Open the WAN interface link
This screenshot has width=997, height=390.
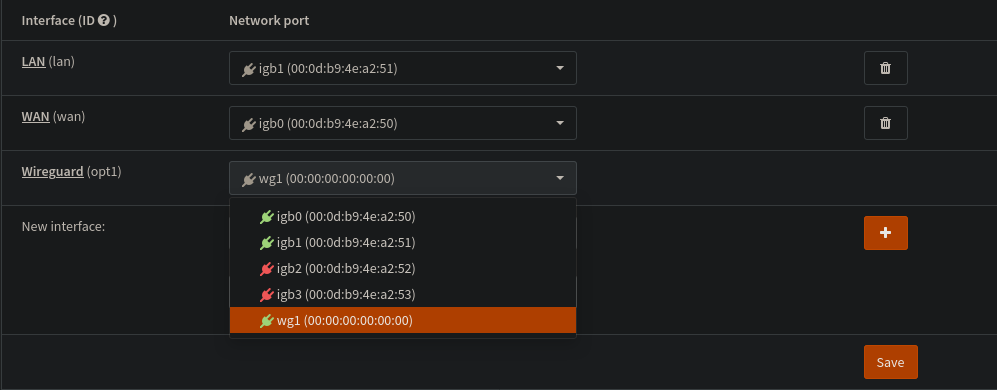[x=36, y=116]
